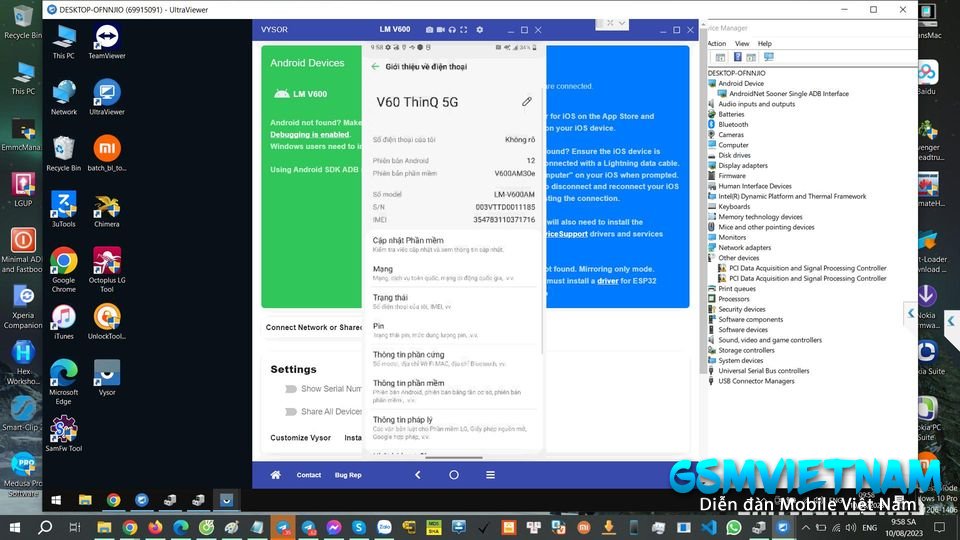Open Action menu in Device Manager
Screen dimensions: 960x540
716,43
